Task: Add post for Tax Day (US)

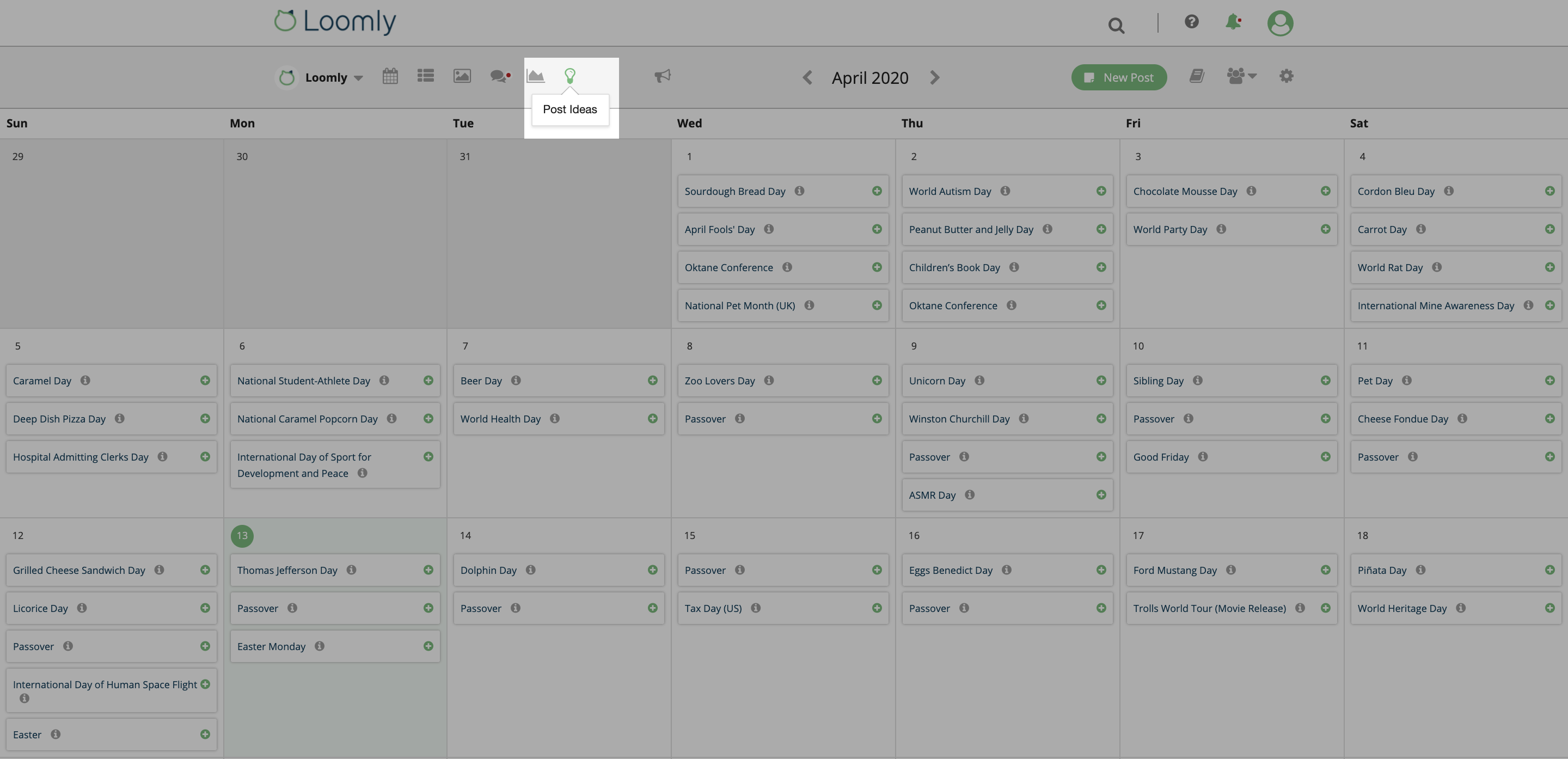Action: click(877, 608)
